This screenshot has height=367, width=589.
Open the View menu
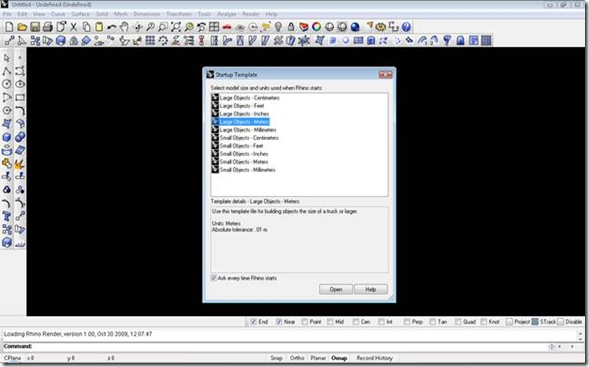point(39,14)
